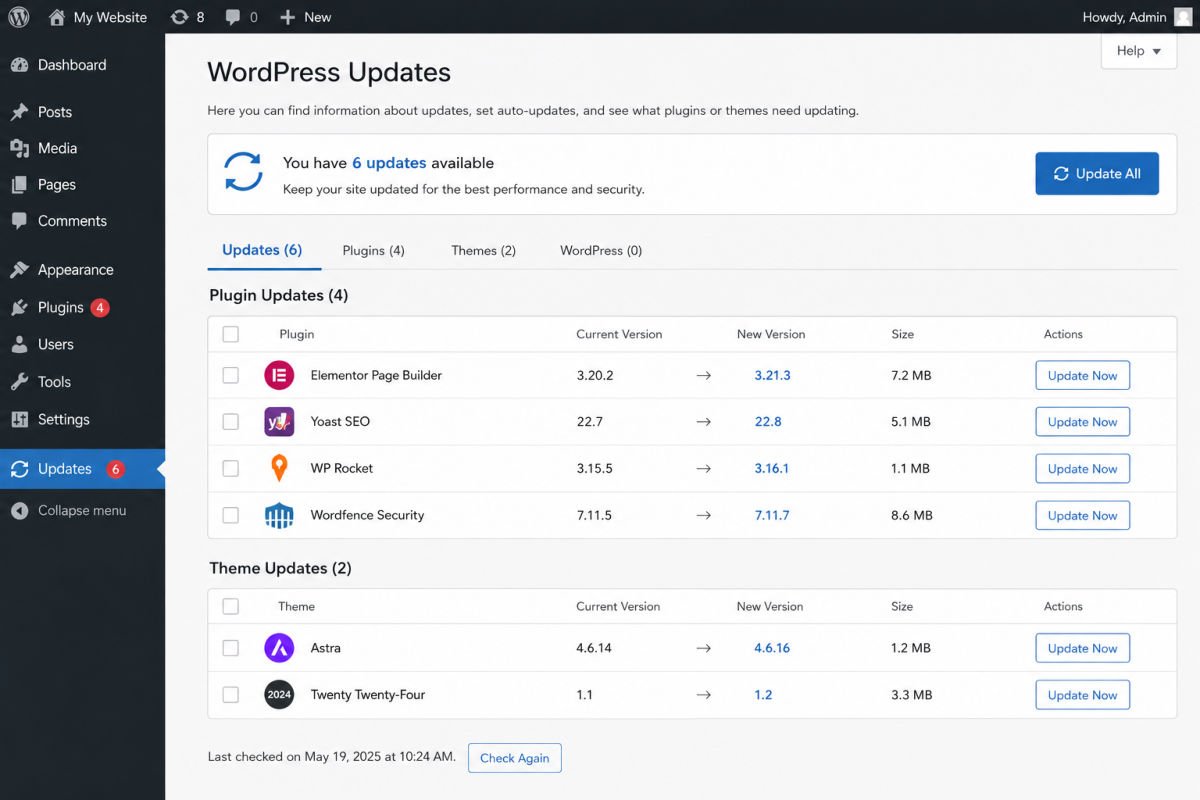Click the WordPress logo in admin bar

coord(19,17)
